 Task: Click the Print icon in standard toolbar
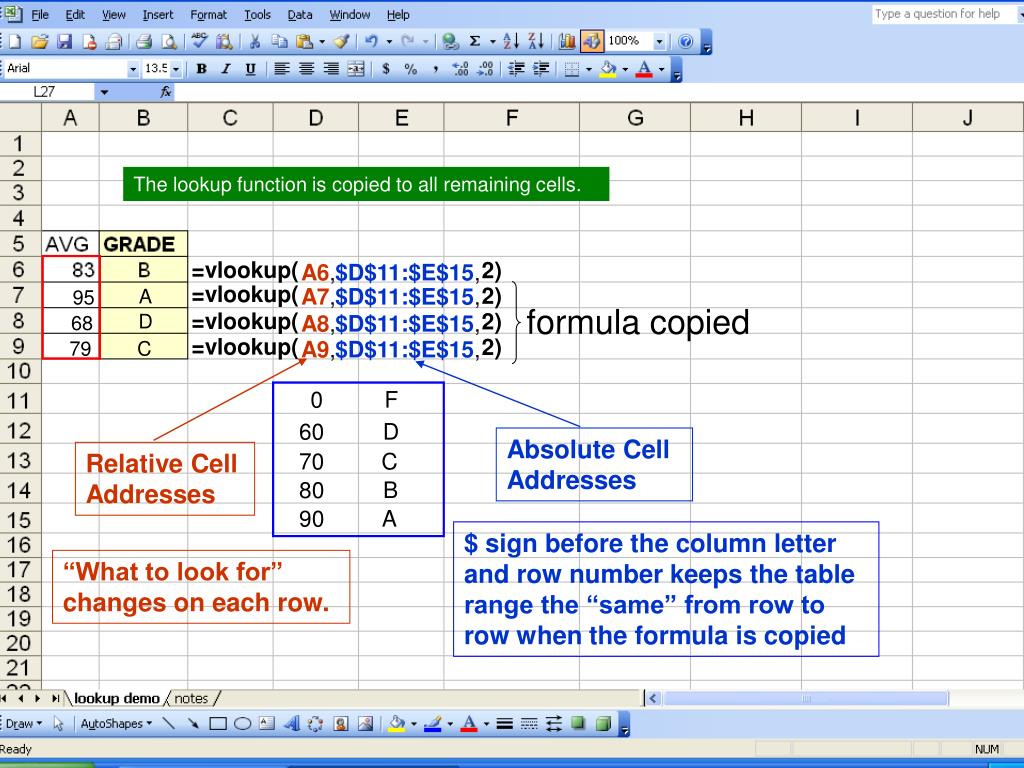(144, 42)
